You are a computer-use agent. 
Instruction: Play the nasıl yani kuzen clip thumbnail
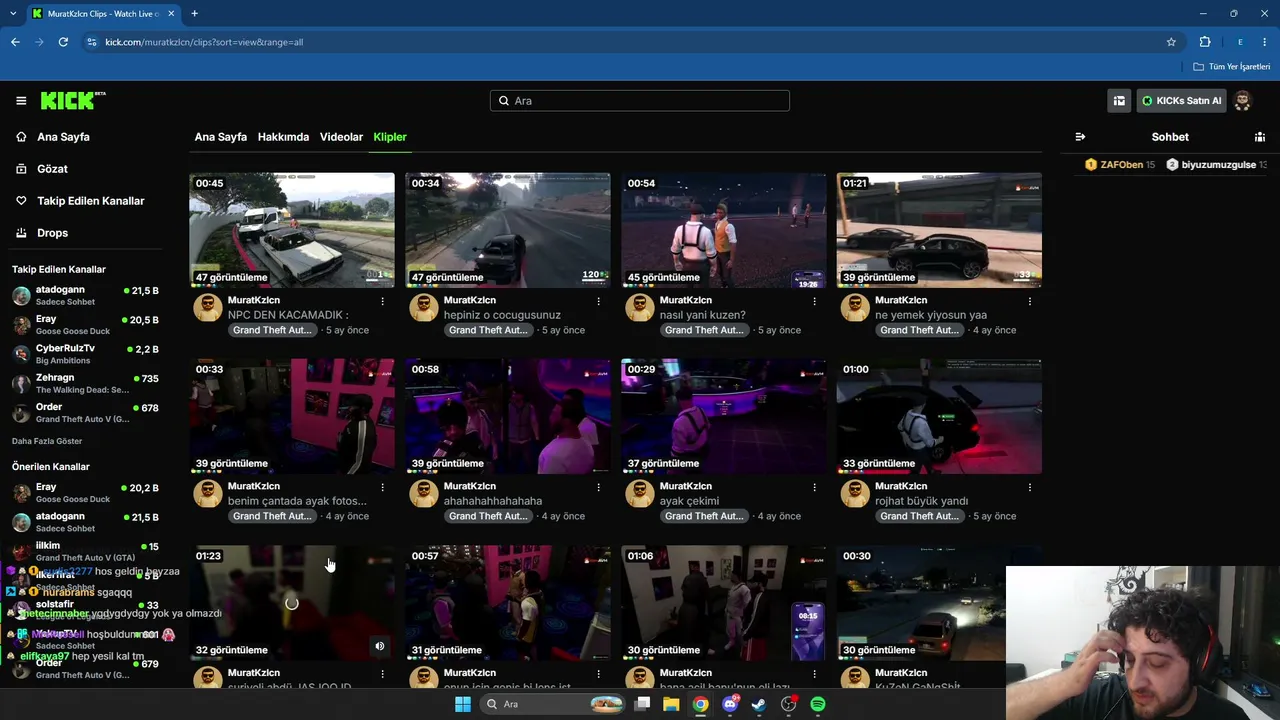[x=724, y=230]
